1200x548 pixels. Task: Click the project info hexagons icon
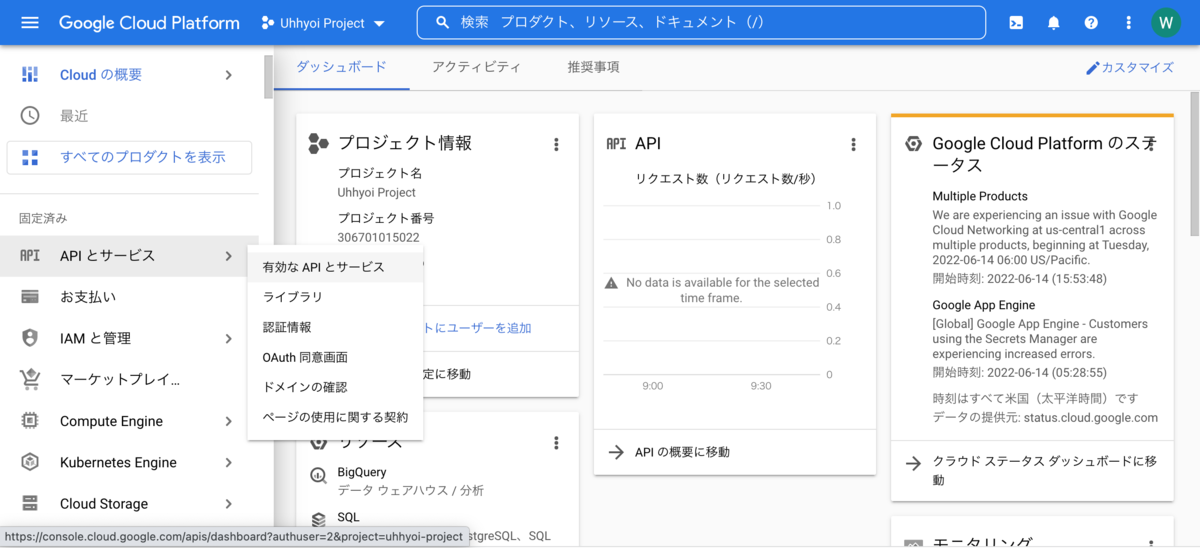coord(318,144)
